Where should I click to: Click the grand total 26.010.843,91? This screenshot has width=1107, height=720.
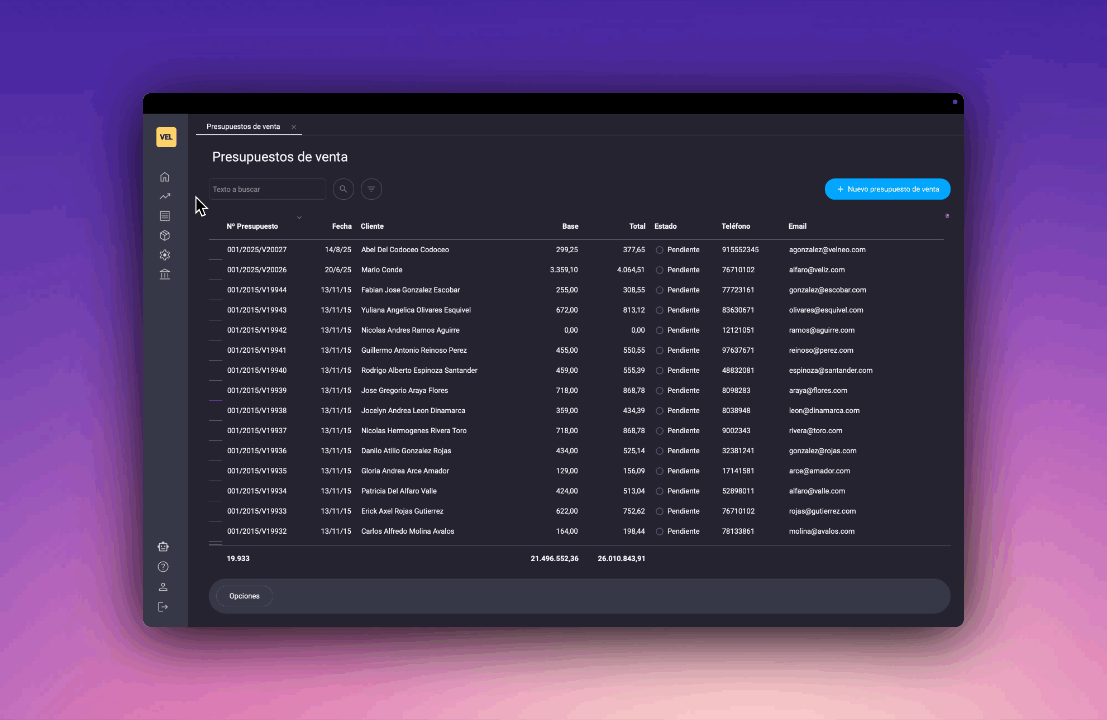[621, 558]
